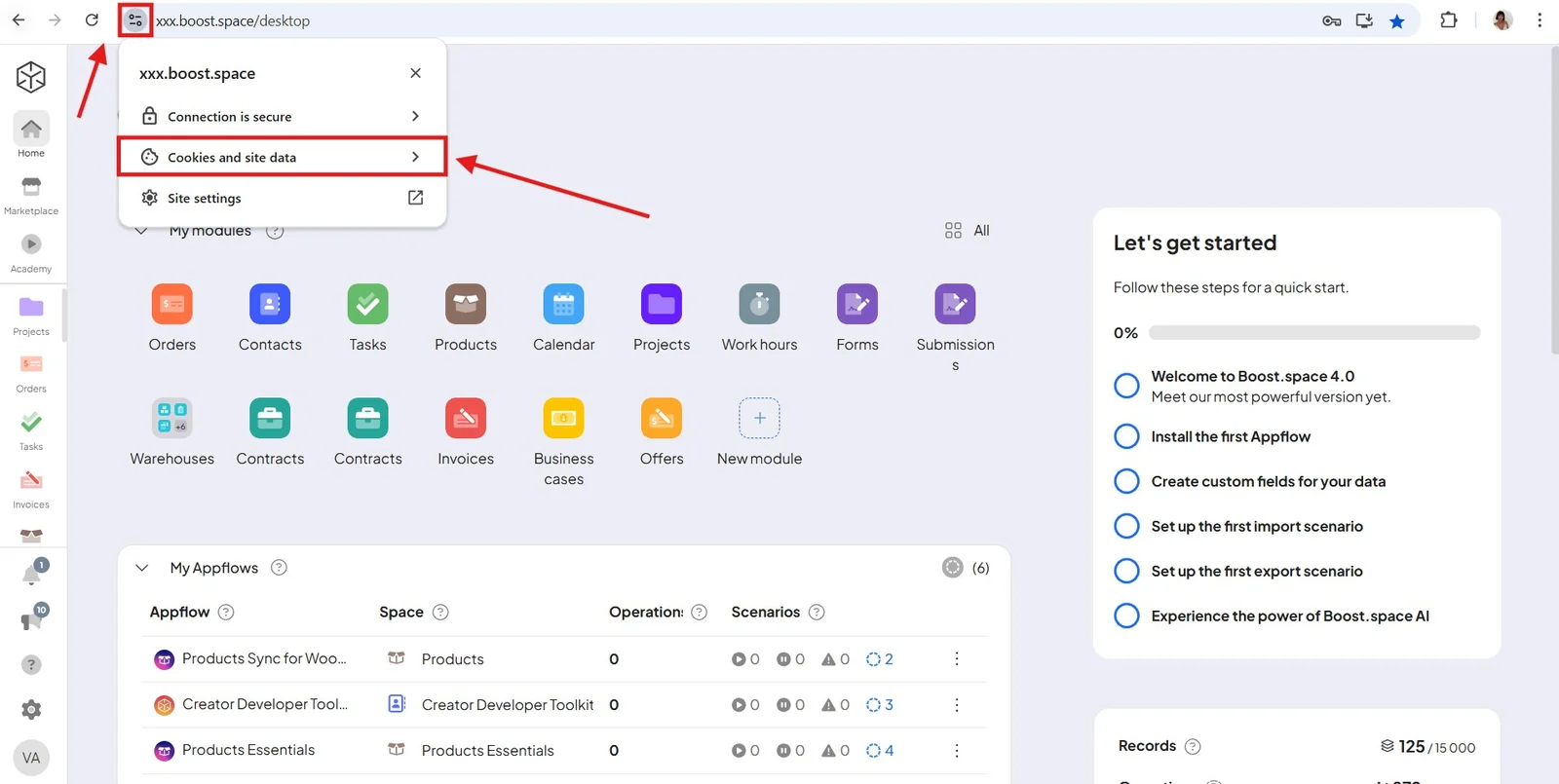Tick the first export scenario step circle
This screenshot has height=784, width=1559.
[x=1126, y=571]
